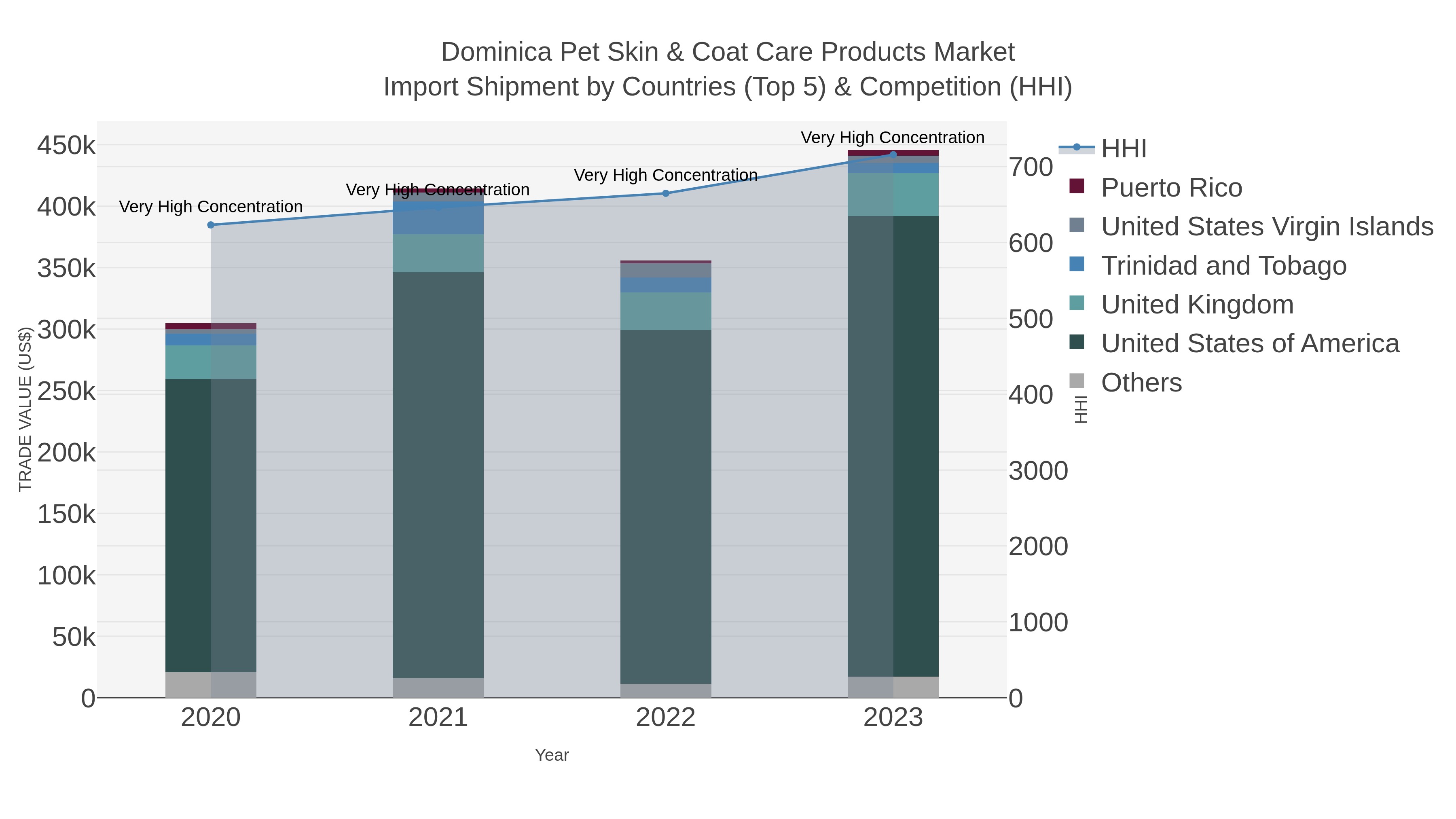Click the United Kingdom legend swatch
This screenshot has height=819, width=1456.
click(x=1077, y=303)
